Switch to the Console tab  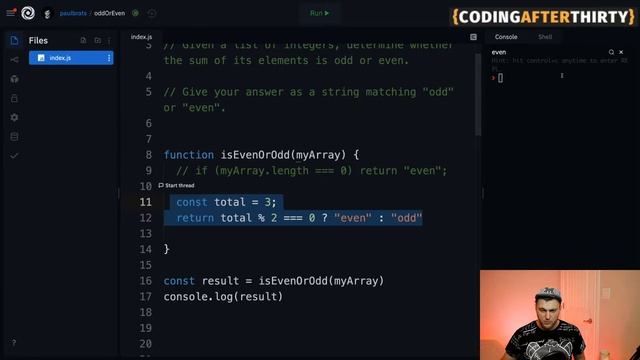tap(506, 37)
